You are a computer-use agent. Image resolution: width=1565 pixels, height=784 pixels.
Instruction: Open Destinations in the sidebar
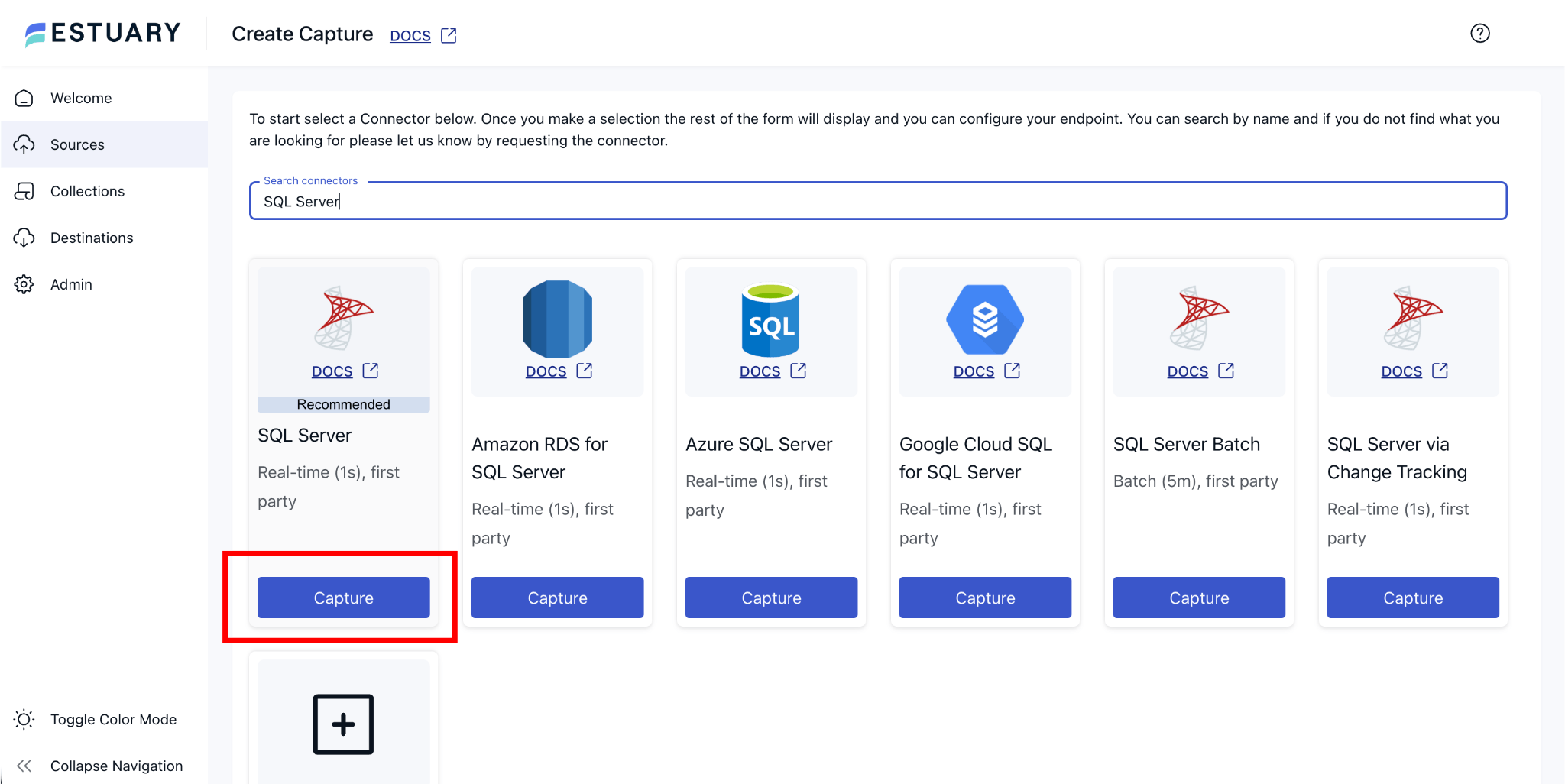[104, 238]
